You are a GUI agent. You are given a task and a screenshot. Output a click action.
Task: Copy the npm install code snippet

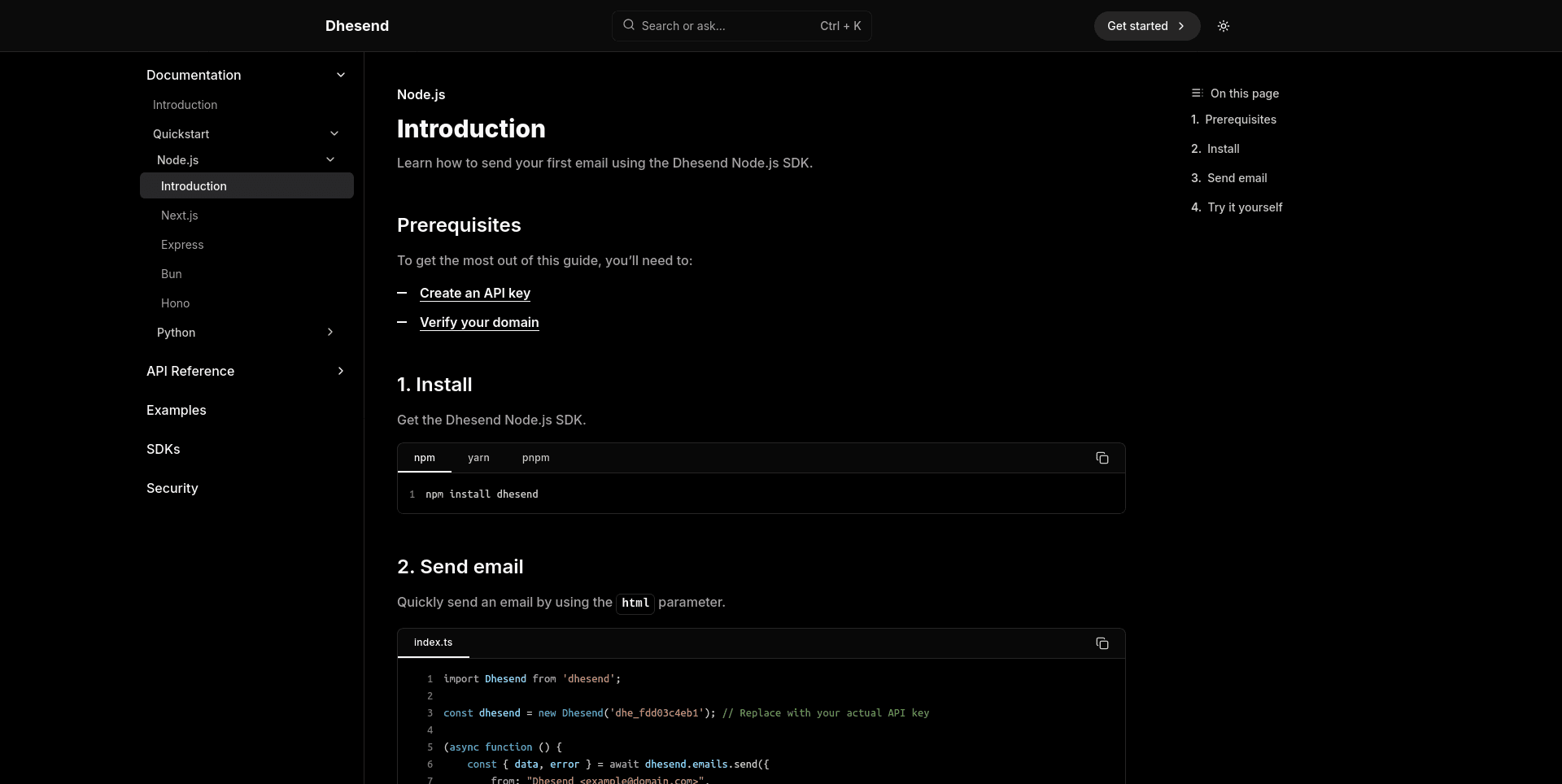coord(1102,458)
